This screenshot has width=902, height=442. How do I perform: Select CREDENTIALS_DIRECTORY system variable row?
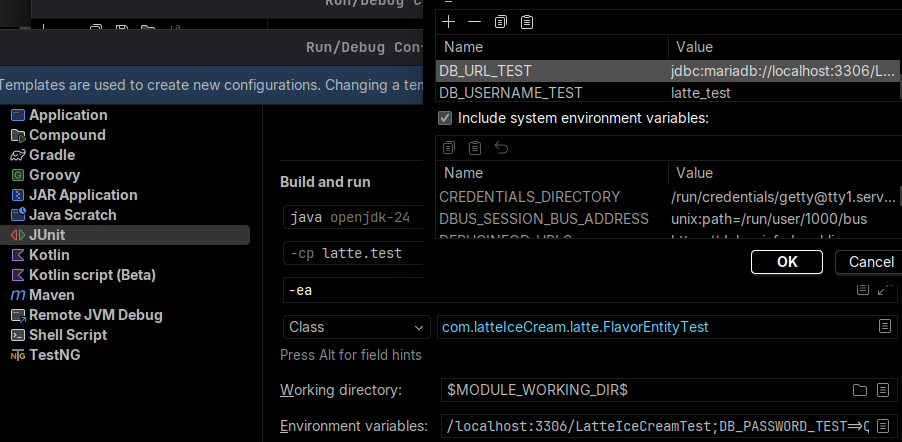pyautogui.click(x=667, y=197)
